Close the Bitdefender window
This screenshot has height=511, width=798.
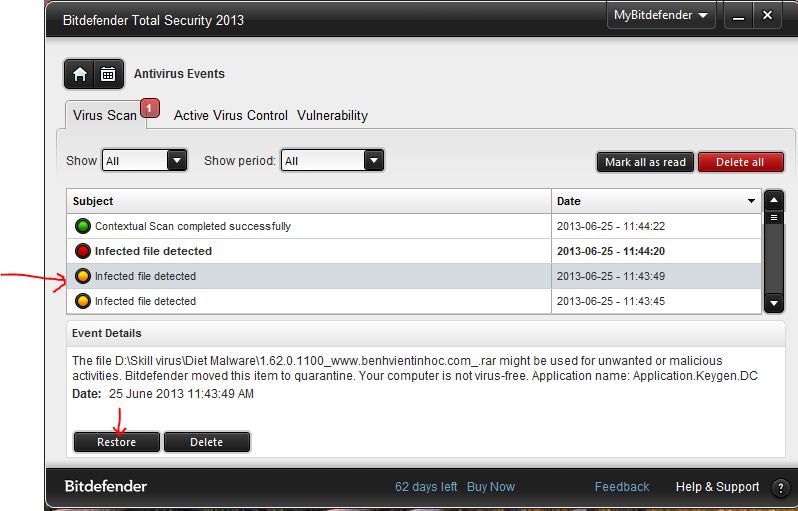click(767, 15)
